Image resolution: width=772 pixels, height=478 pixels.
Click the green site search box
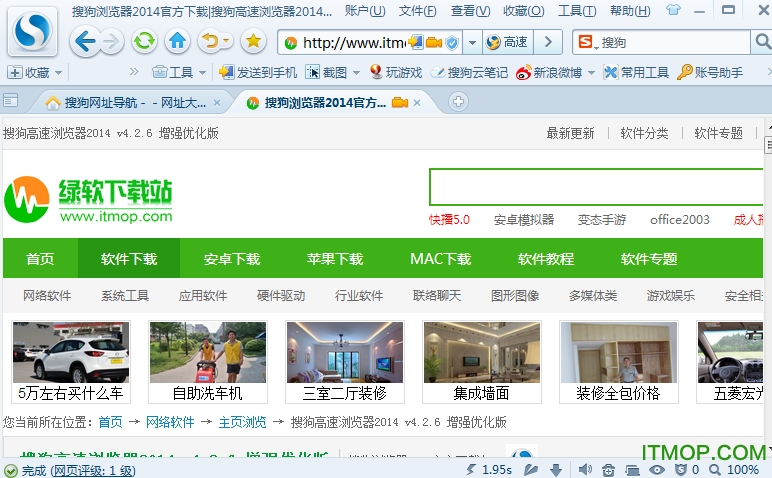pos(596,187)
